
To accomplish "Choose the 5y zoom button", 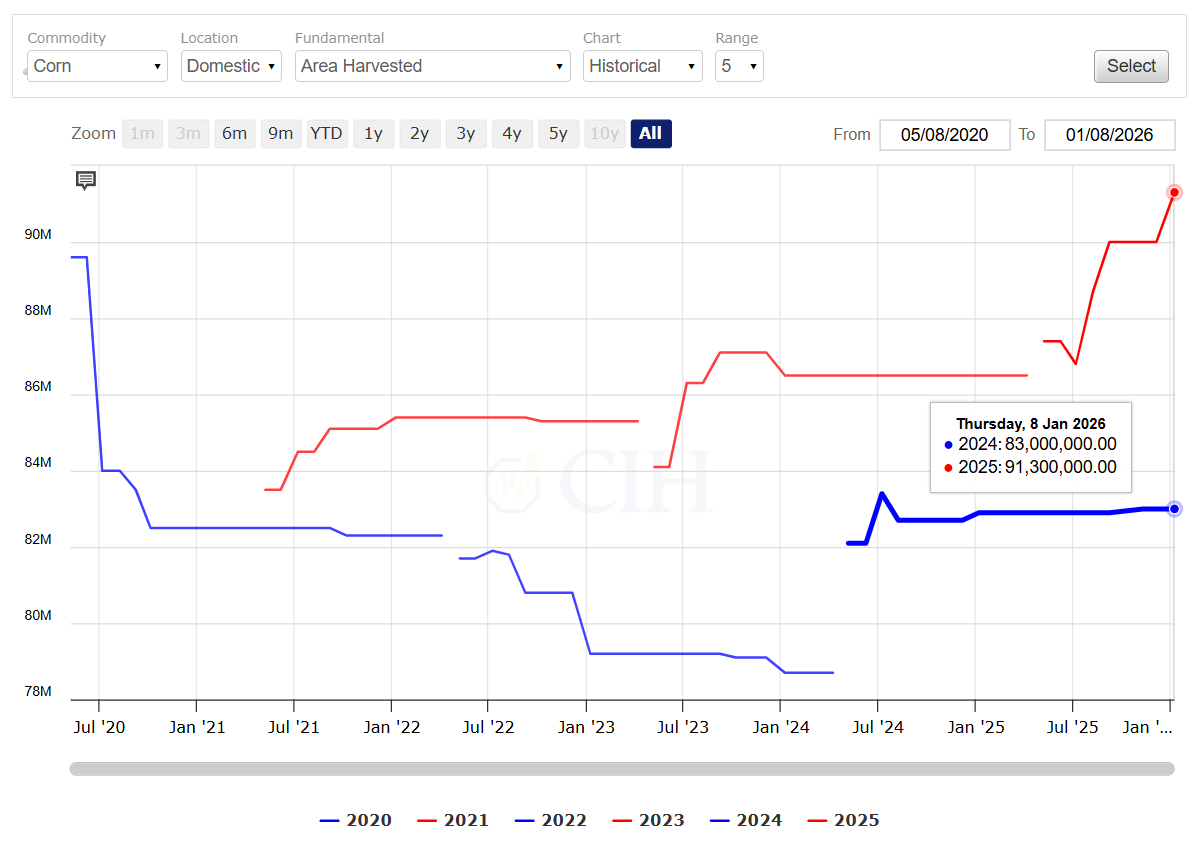I will click(x=558, y=134).
